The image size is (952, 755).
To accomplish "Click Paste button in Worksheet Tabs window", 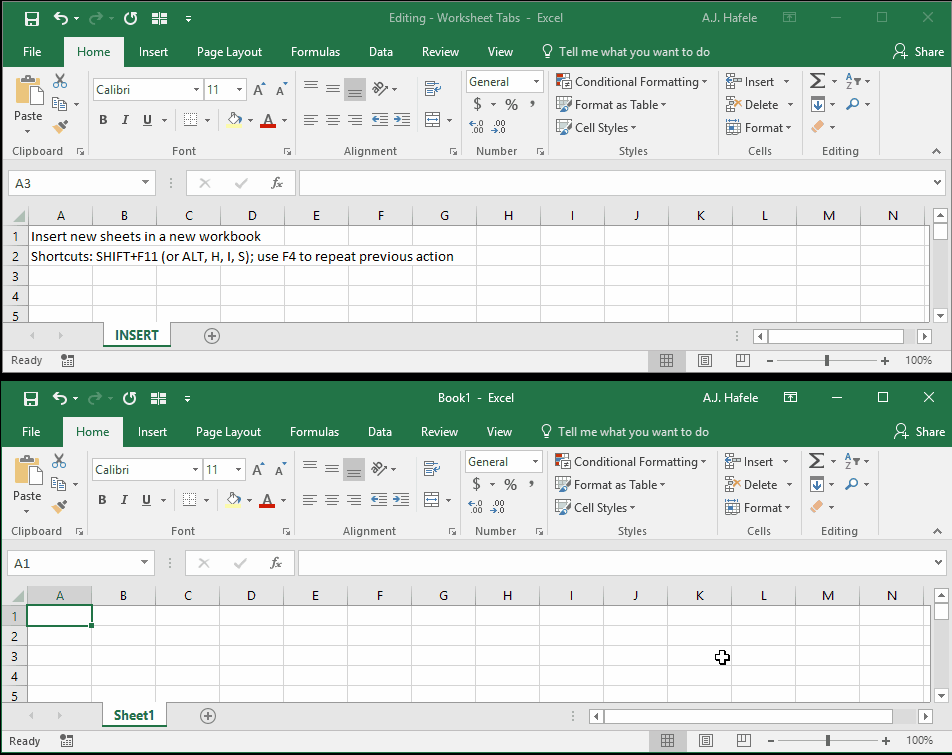I will pos(29,99).
